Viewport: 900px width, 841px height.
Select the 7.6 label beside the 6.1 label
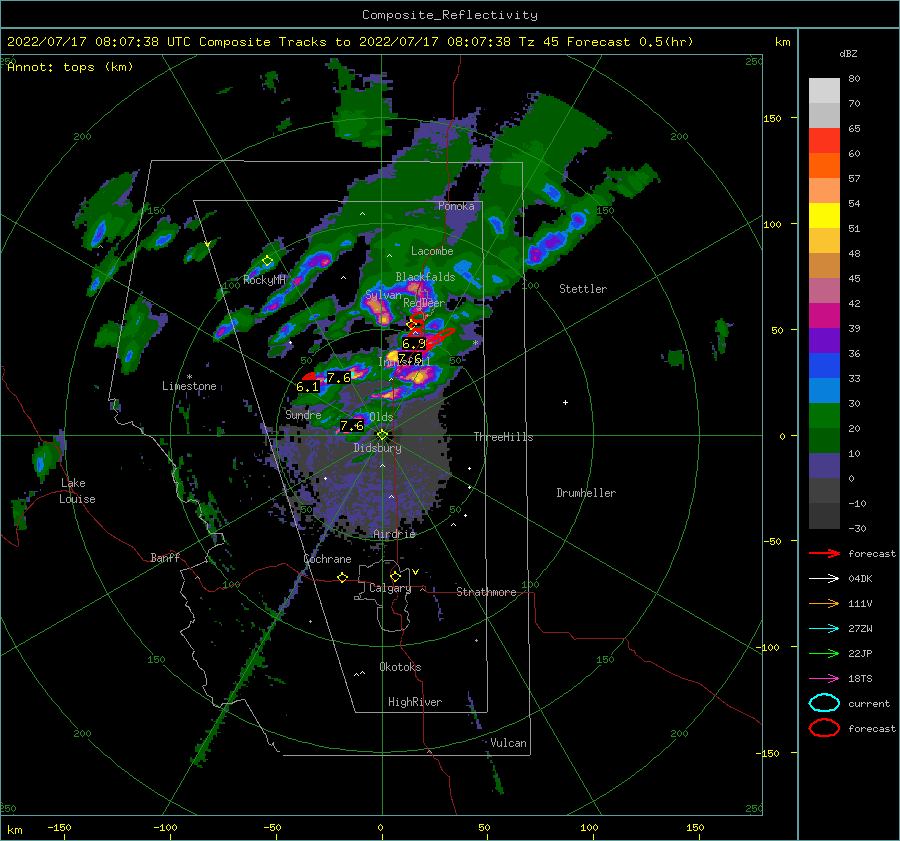tap(339, 378)
